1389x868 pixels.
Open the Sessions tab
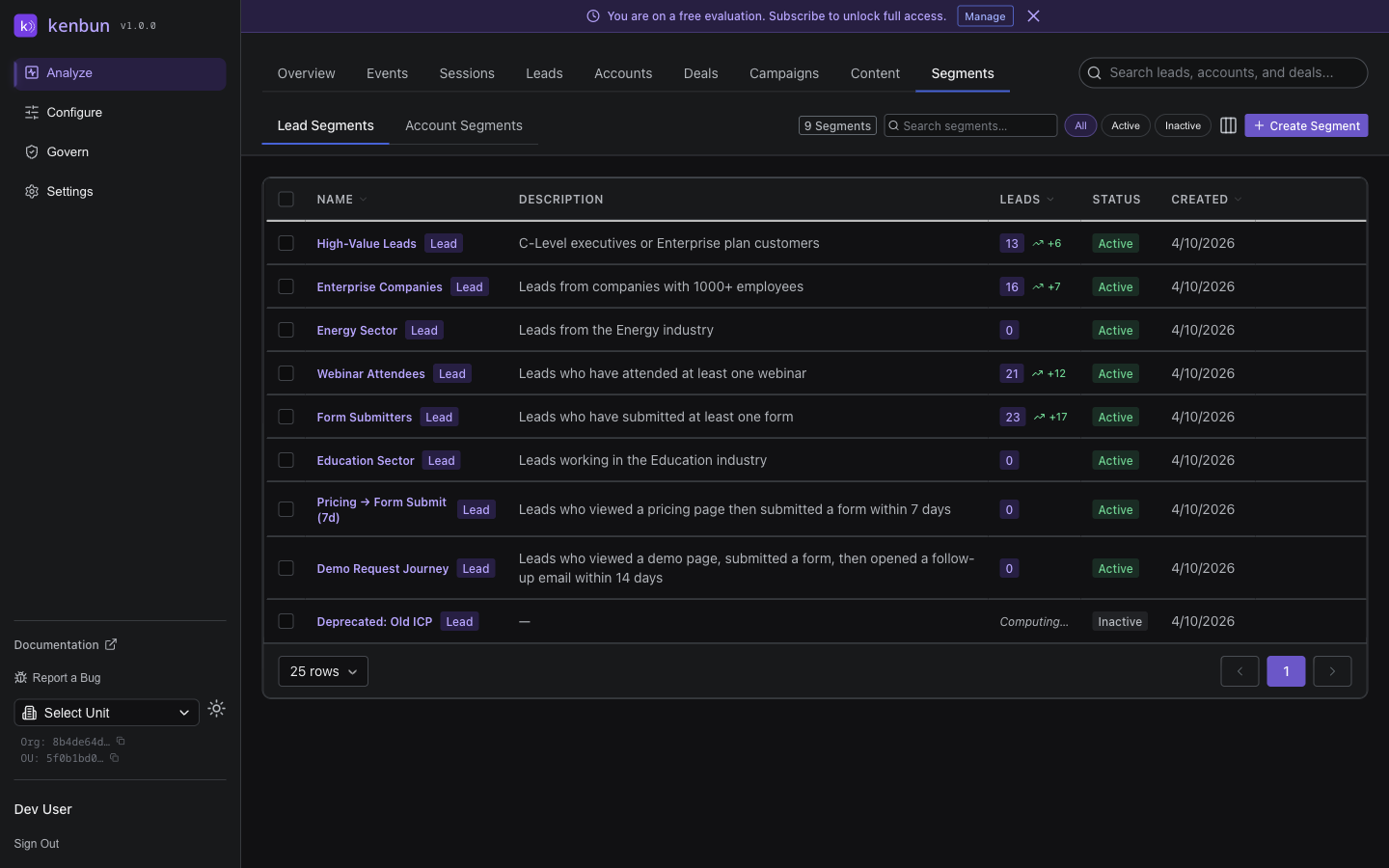click(467, 73)
